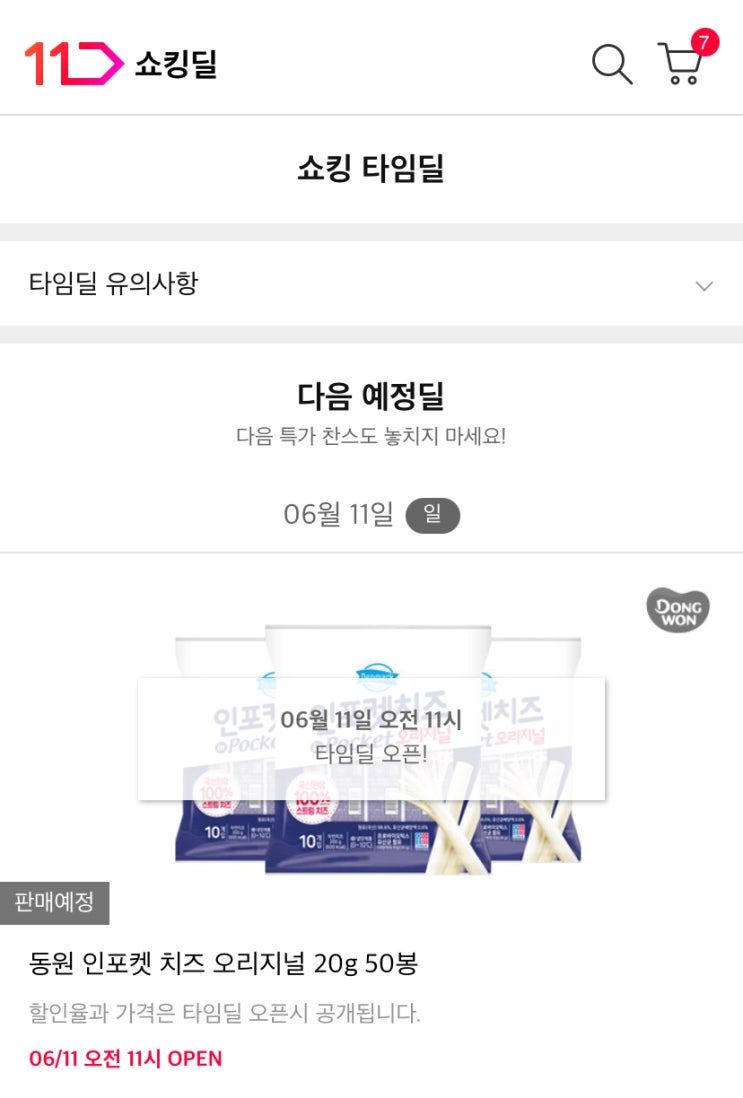Open the 타임딜 유의사항 row

[x=371, y=284]
